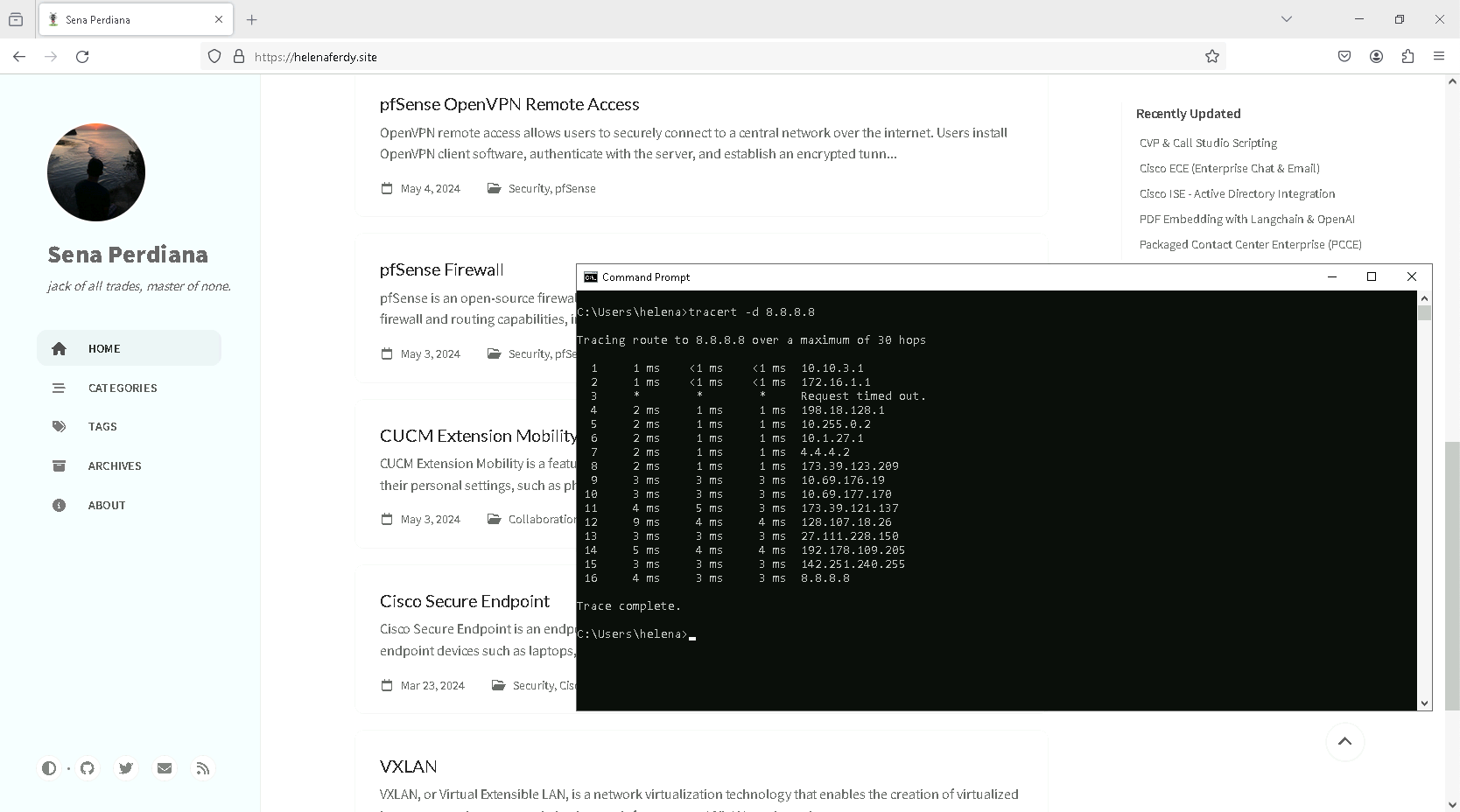This screenshot has width=1460, height=812.
Task: Expand the list all tabs dropdown
Action: [x=1286, y=19]
